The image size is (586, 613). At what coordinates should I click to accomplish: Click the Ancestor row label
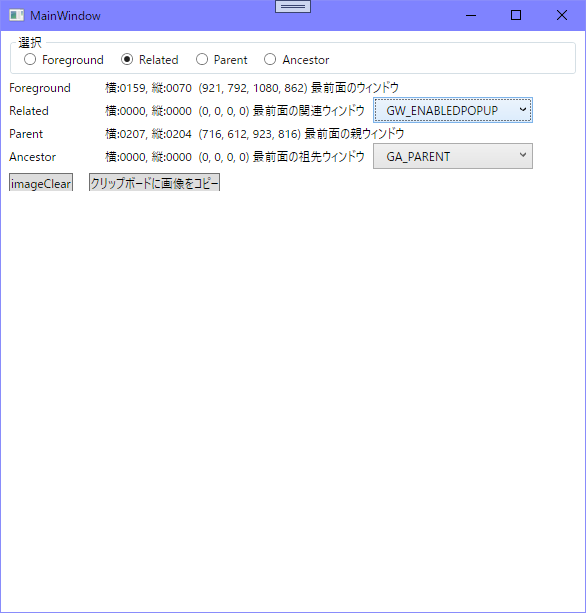32,157
